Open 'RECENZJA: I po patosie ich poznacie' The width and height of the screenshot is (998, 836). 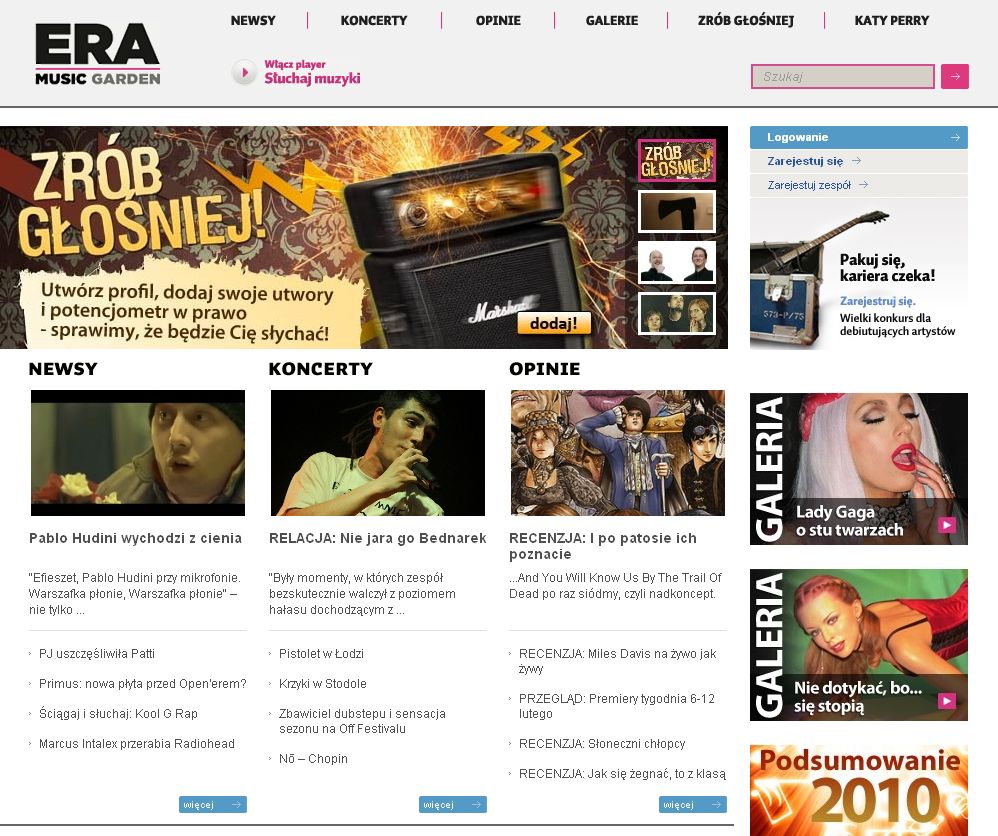pyautogui.click(x=603, y=546)
